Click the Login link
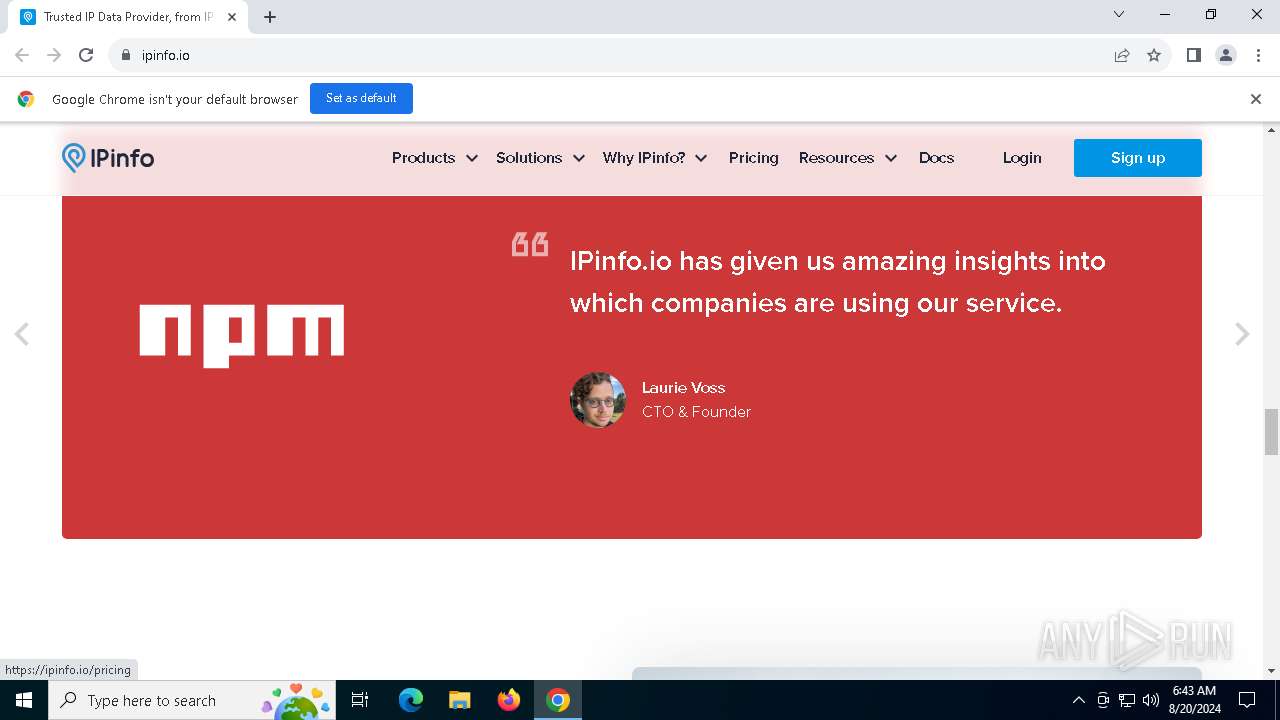The image size is (1280, 720). [x=1022, y=158]
